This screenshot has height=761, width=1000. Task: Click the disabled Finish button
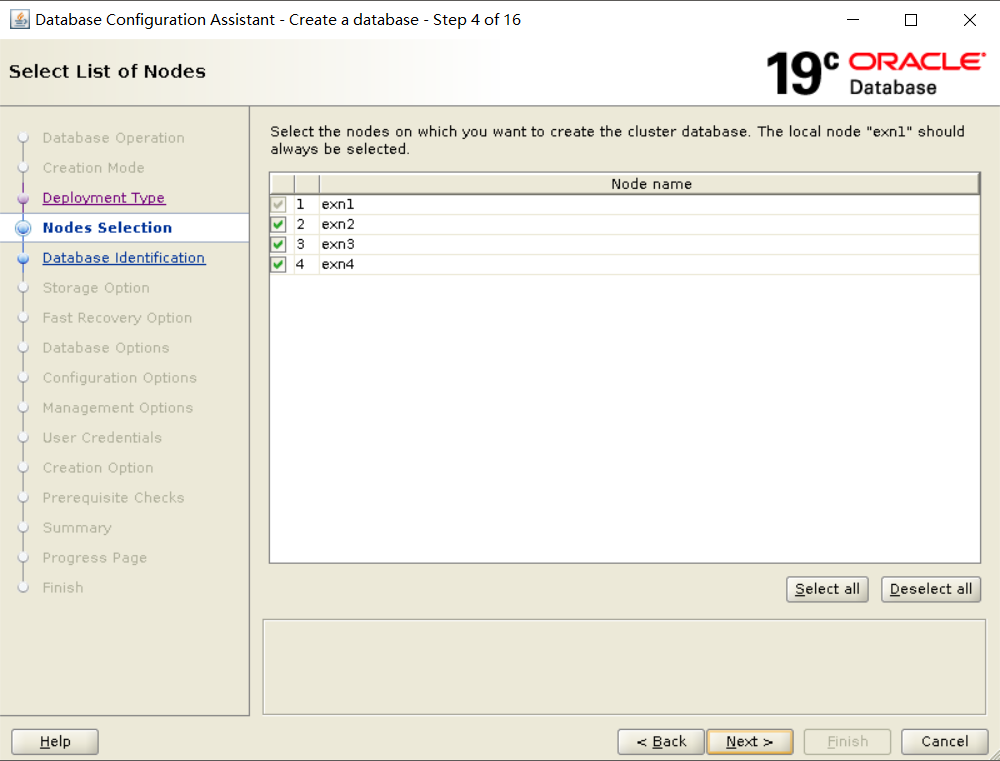coord(848,741)
